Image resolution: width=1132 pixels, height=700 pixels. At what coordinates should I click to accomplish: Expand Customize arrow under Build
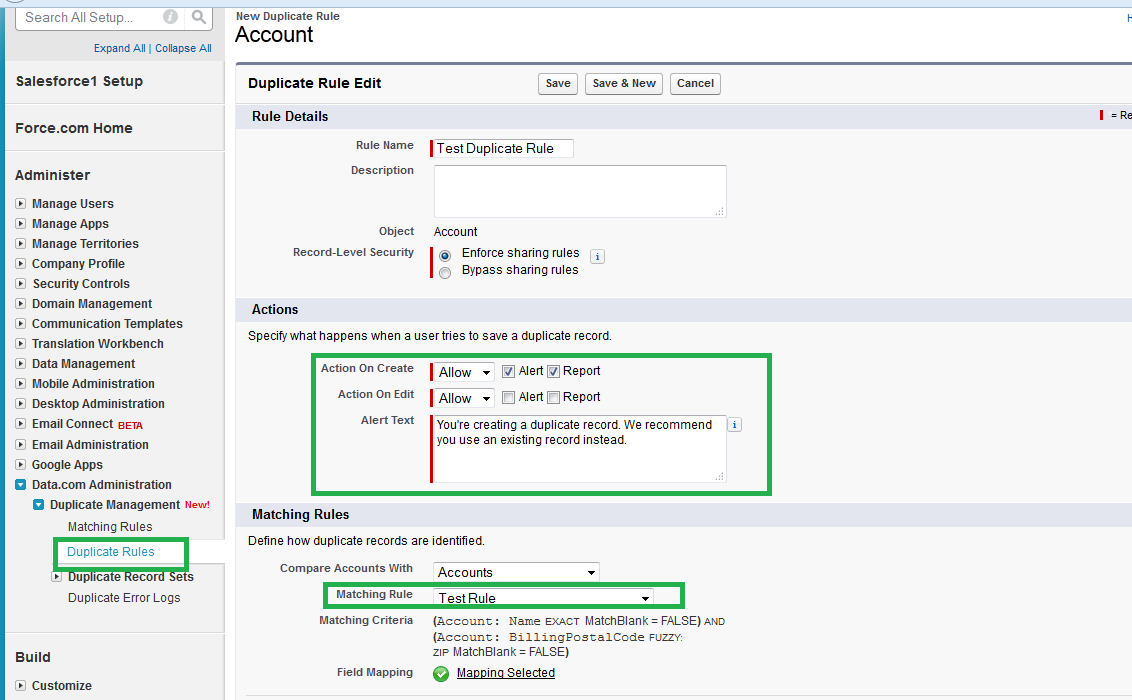(x=21, y=686)
